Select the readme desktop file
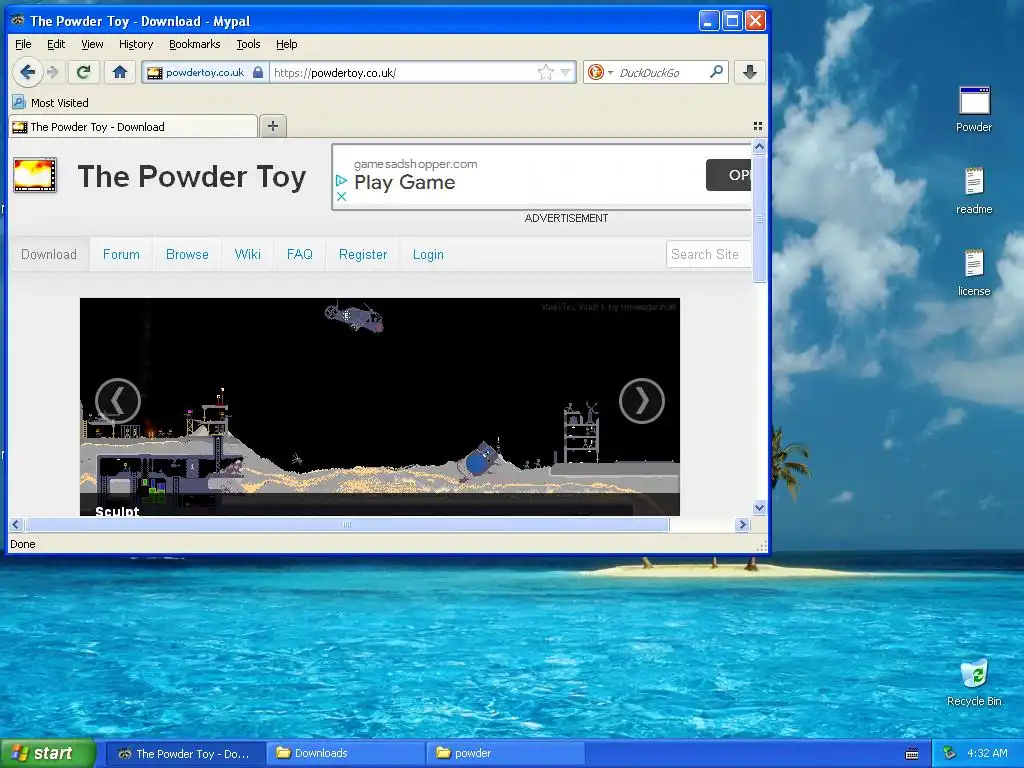 [x=974, y=191]
